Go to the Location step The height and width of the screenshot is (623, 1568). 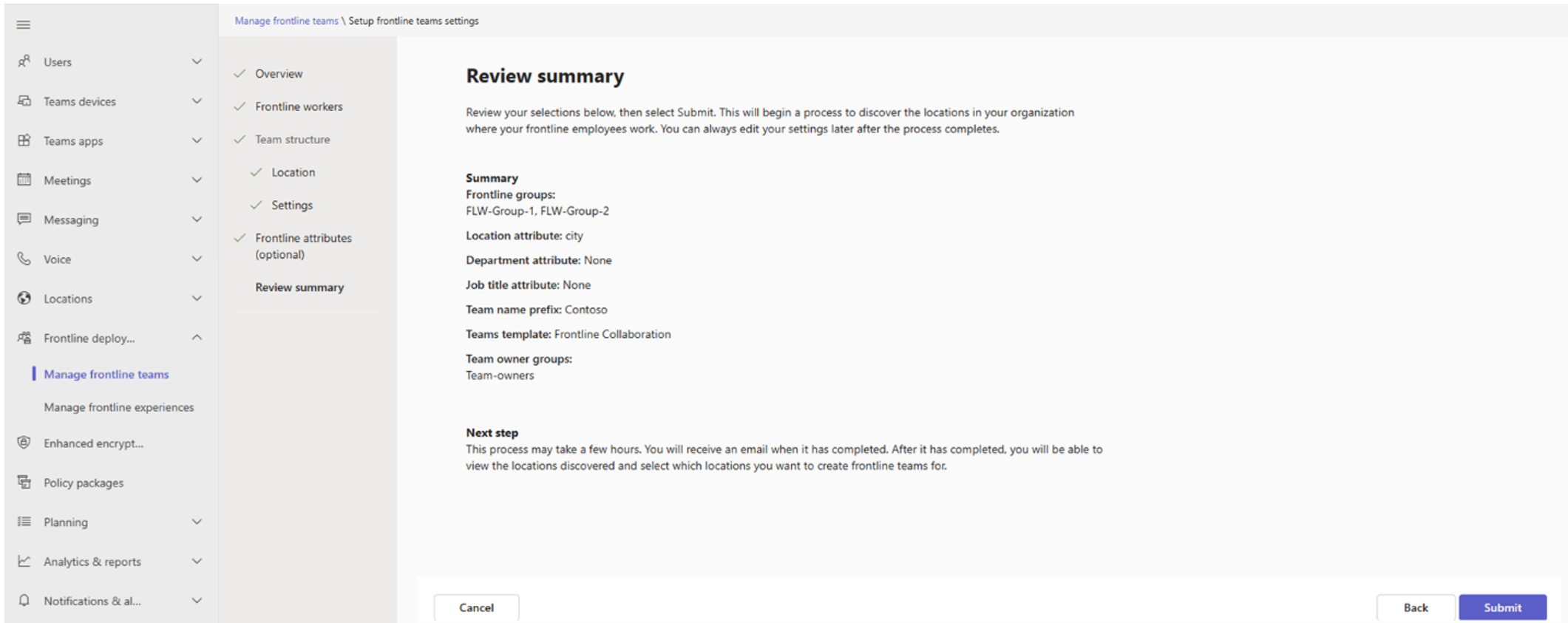tap(293, 172)
